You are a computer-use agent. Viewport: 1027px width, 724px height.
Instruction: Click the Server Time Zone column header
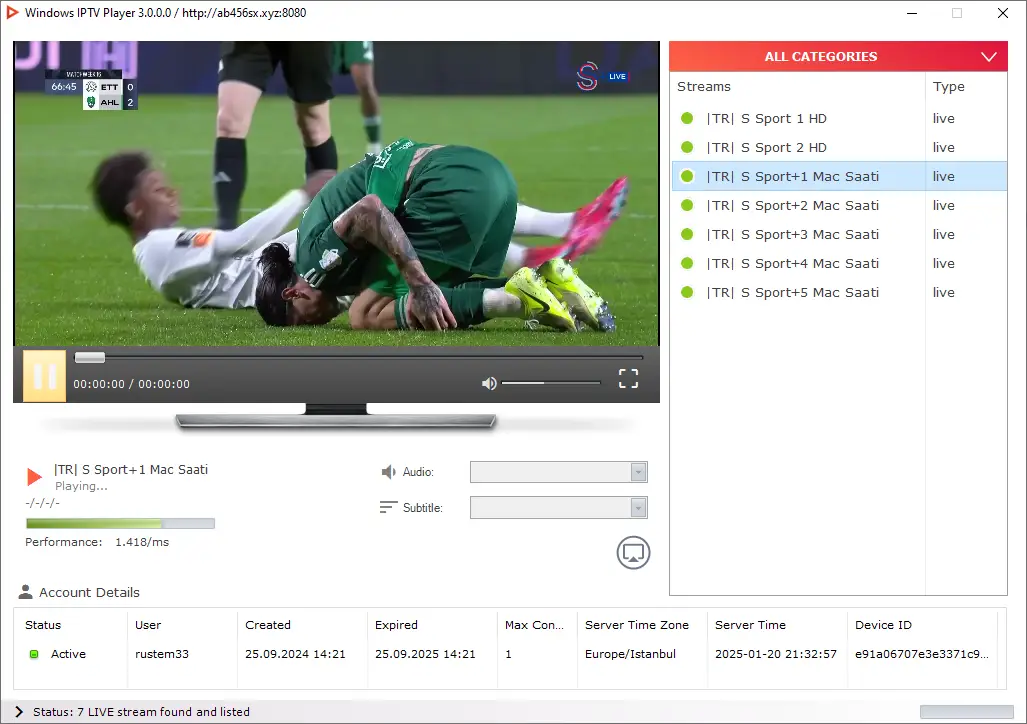(x=637, y=625)
